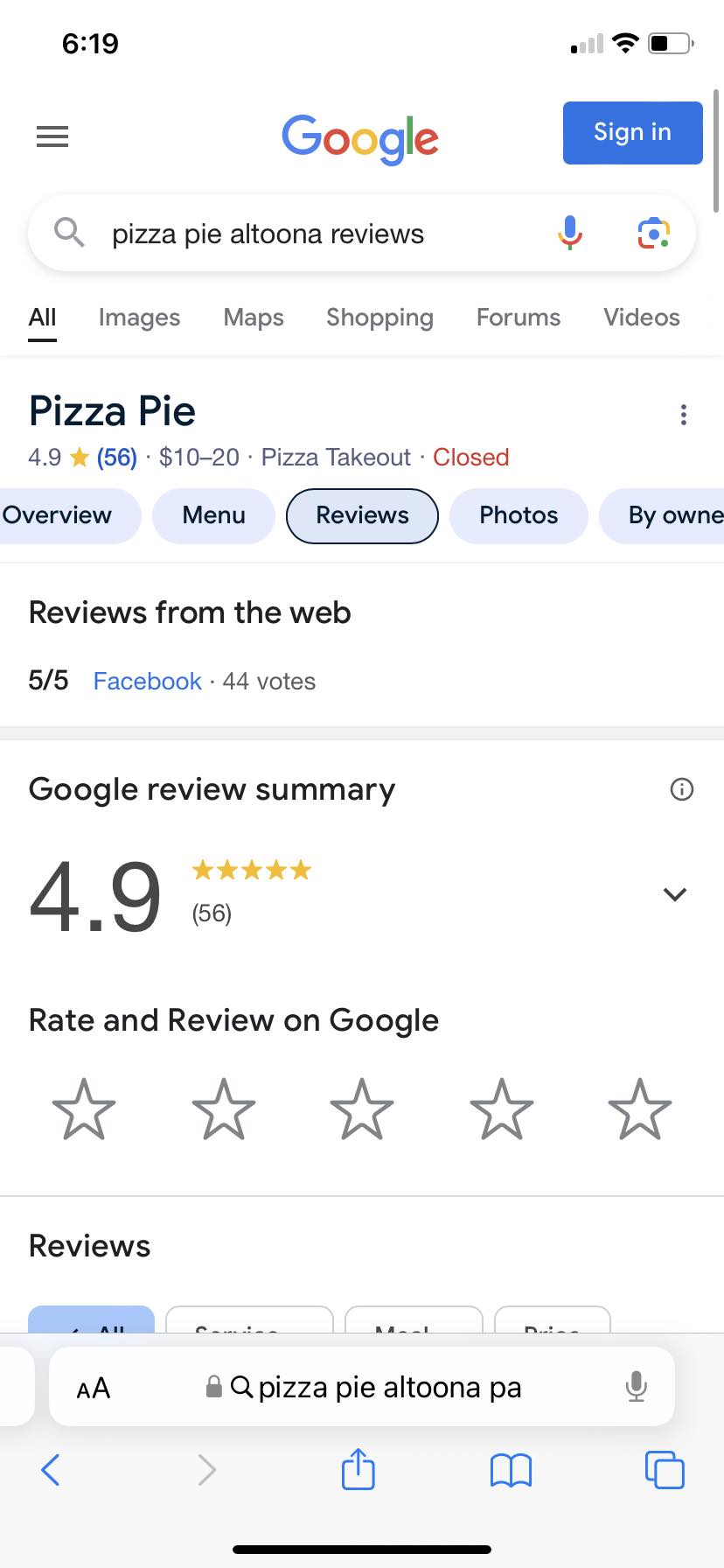Switch to the Images search tab
The height and width of the screenshot is (1568, 724).
(x=139, y=317)
